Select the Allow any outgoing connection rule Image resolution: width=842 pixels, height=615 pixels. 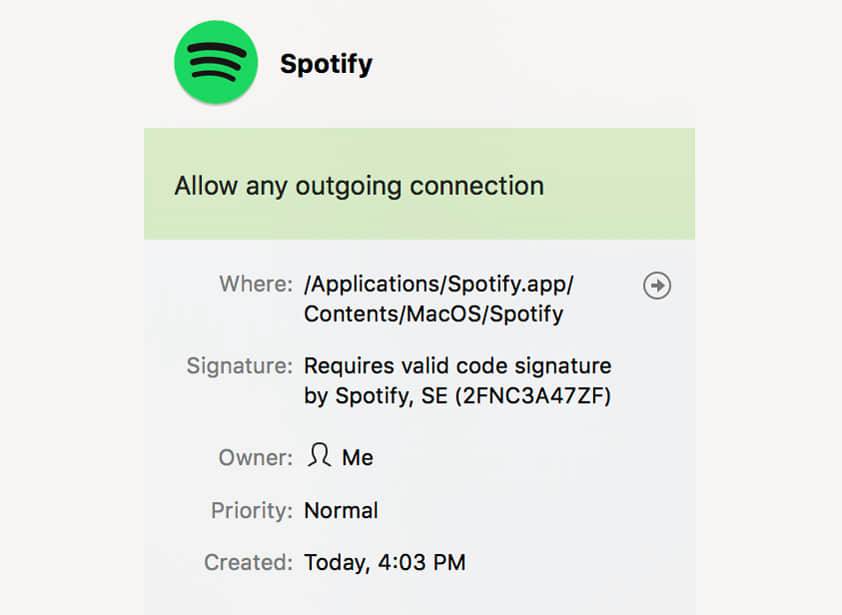419,184
